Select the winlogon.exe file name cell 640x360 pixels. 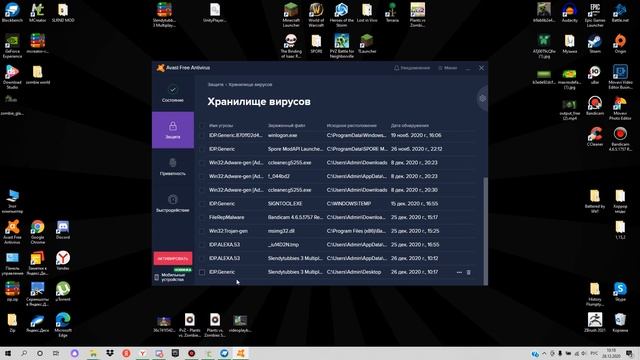tap(282, 135)
